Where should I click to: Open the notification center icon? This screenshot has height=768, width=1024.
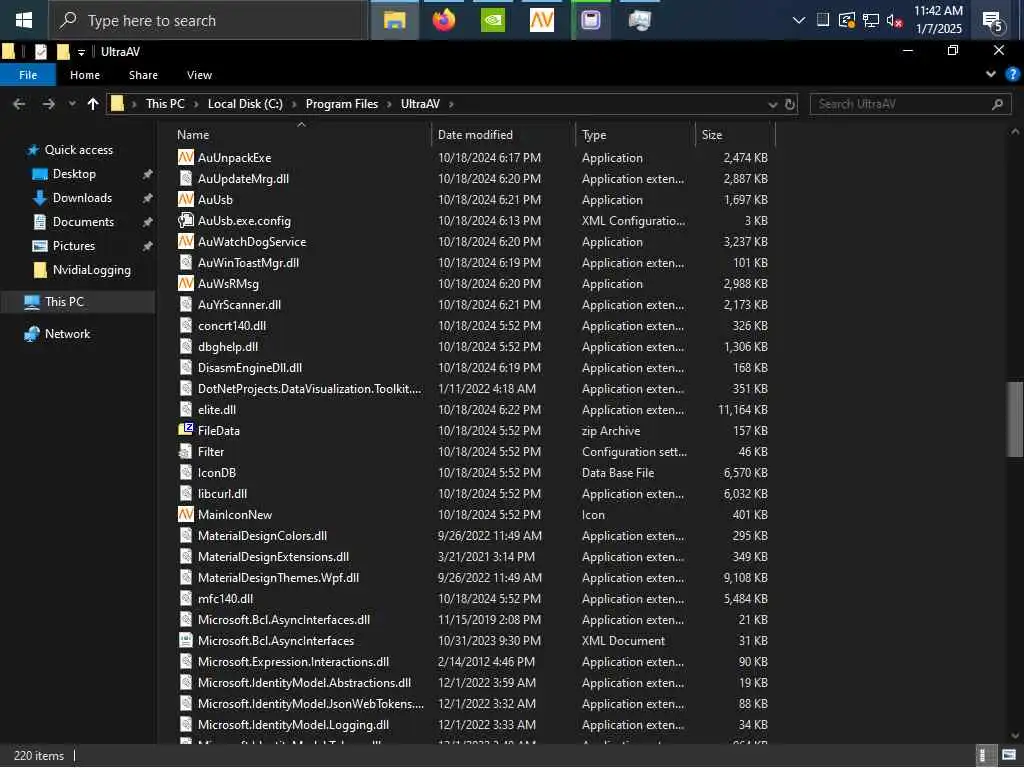point(992,21)
